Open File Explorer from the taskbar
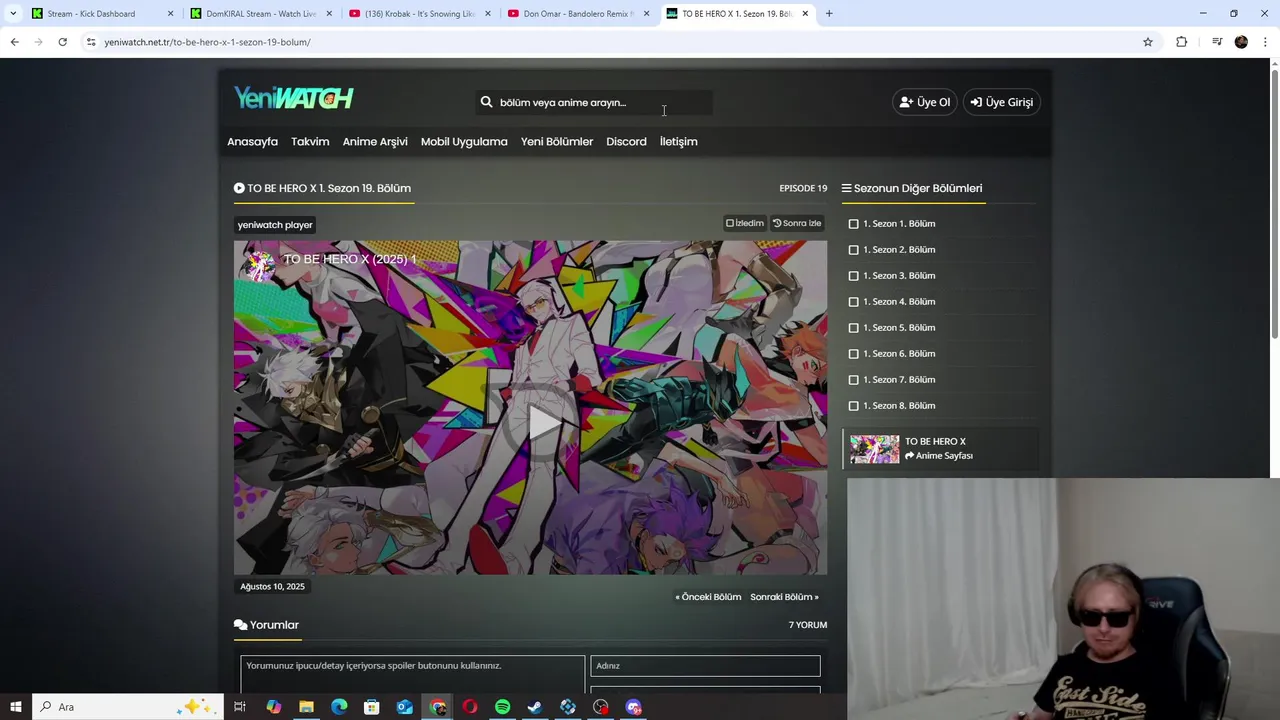Screen dimensions: 1280x720 point(306,707)
